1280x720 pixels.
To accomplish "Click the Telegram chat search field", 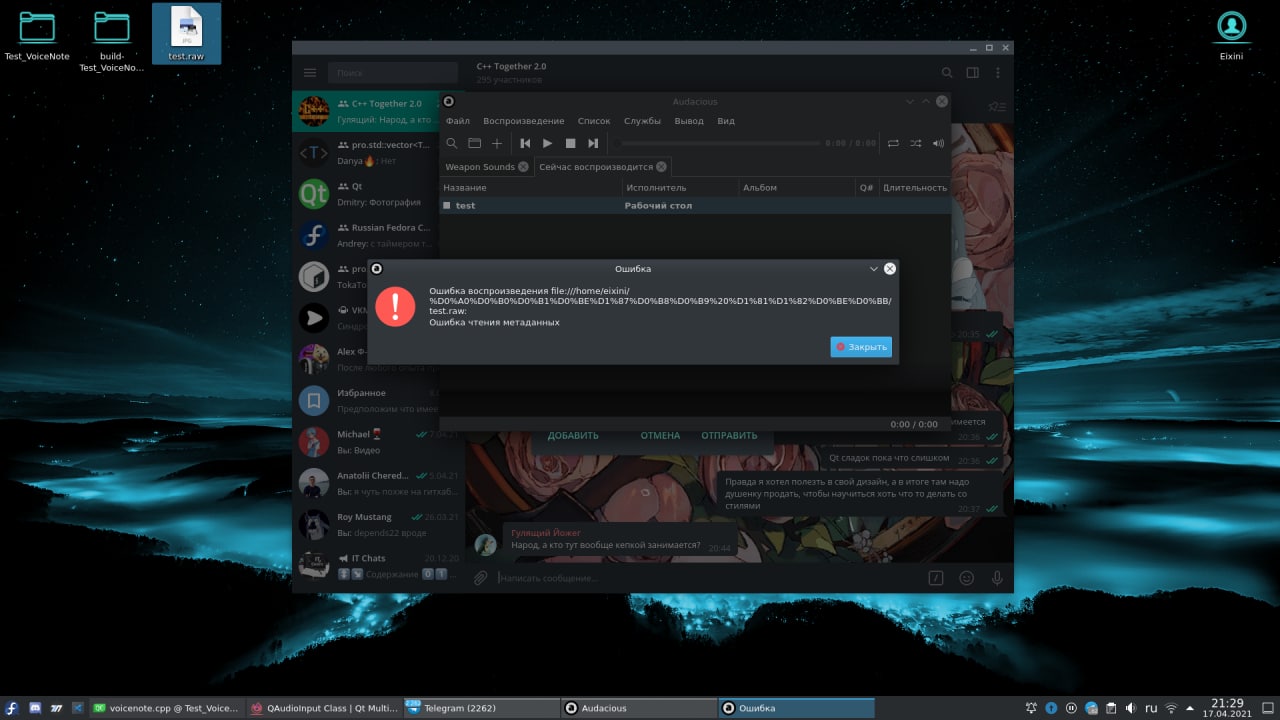I will pyautogui.click(x=393, y=73).
